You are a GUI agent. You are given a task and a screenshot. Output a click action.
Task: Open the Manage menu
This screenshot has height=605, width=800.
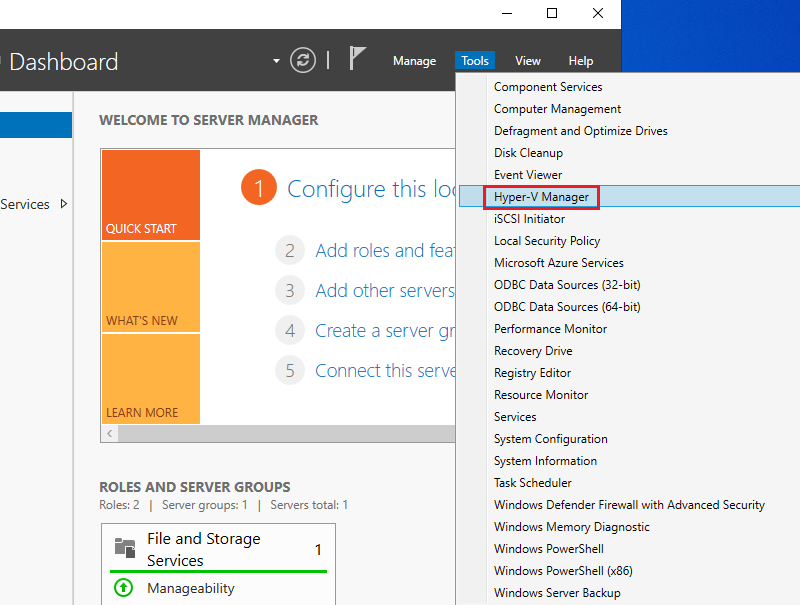point(414,61)
